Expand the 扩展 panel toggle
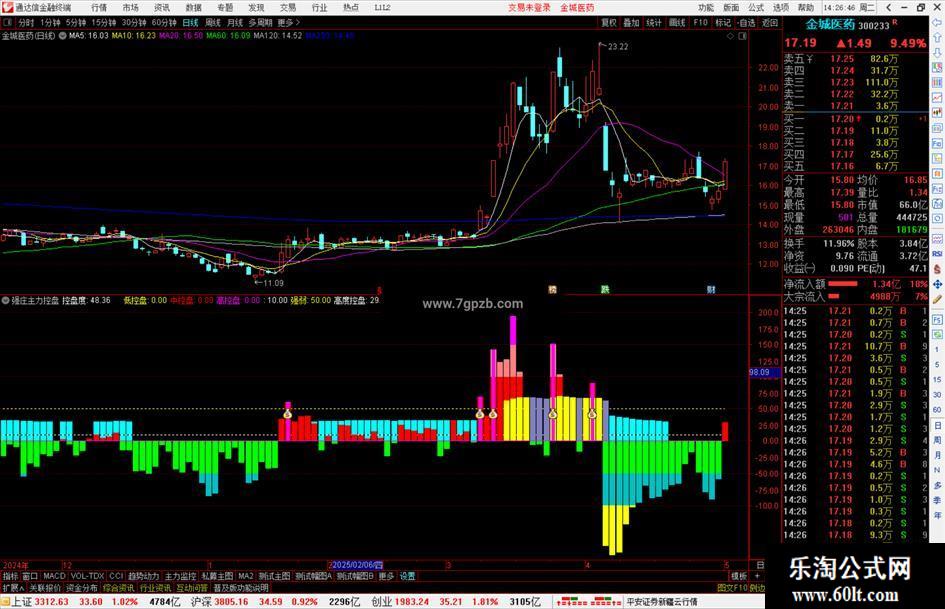Screen dimensions: 945x609 tap(13, 588)
